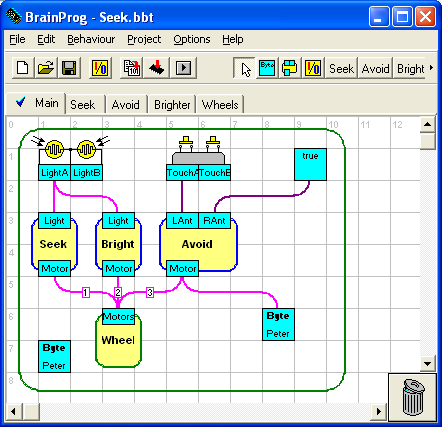
Task: Select the I/O tool next to Seek button
Action: (x=313, y=68)
